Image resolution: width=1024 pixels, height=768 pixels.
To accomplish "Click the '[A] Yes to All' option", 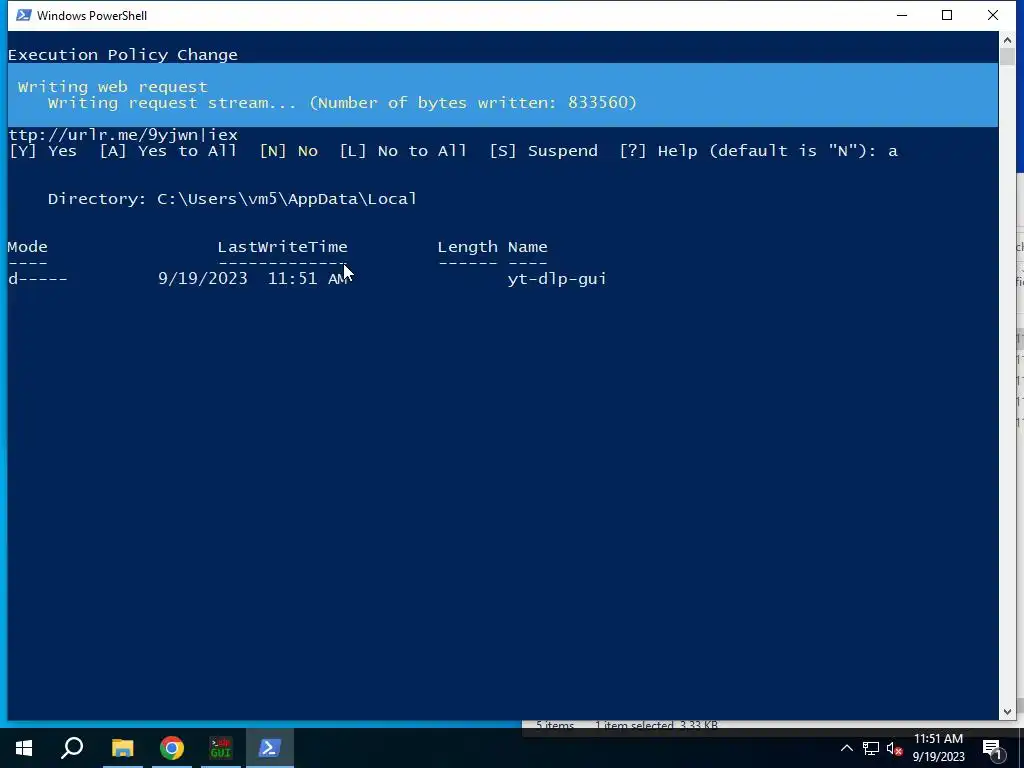I will pos(168,151).
